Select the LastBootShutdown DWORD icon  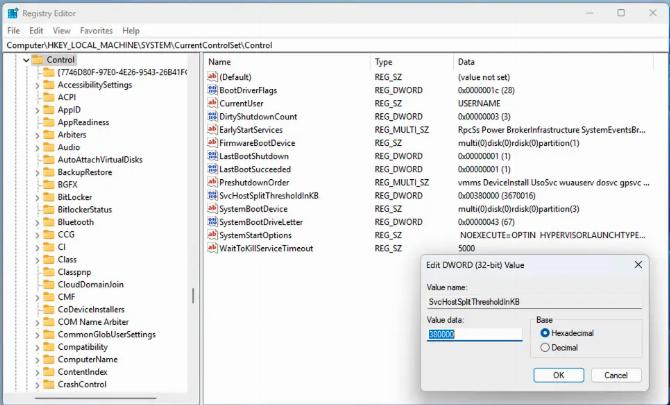212,156
